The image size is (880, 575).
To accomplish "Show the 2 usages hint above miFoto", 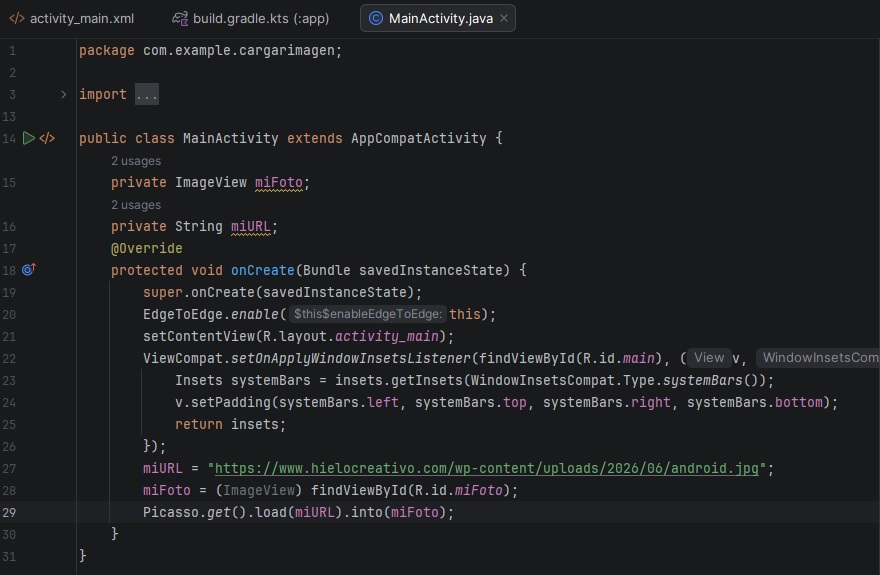I will (136, 161).
